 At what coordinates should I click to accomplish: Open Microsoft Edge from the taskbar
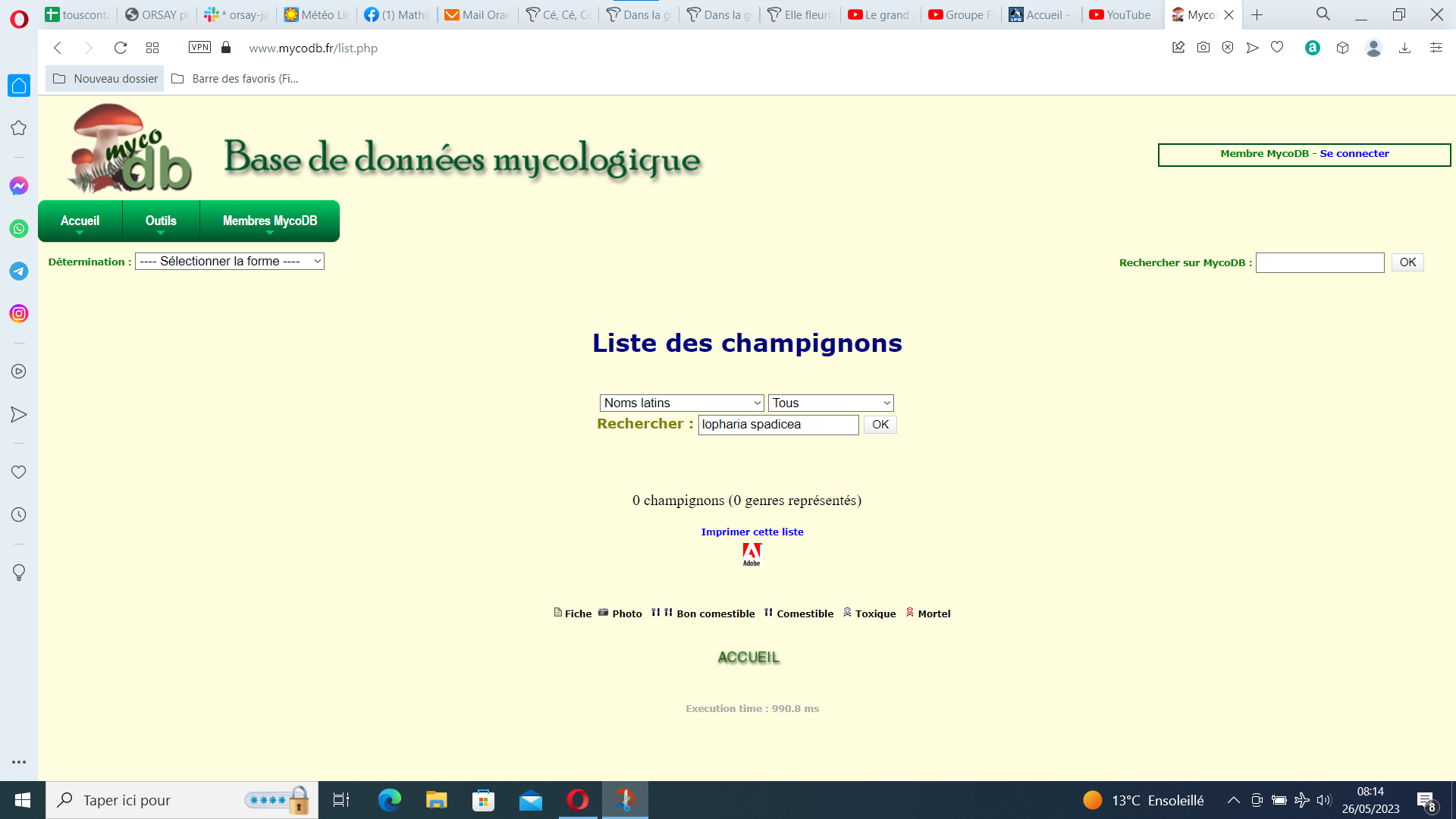389,800
